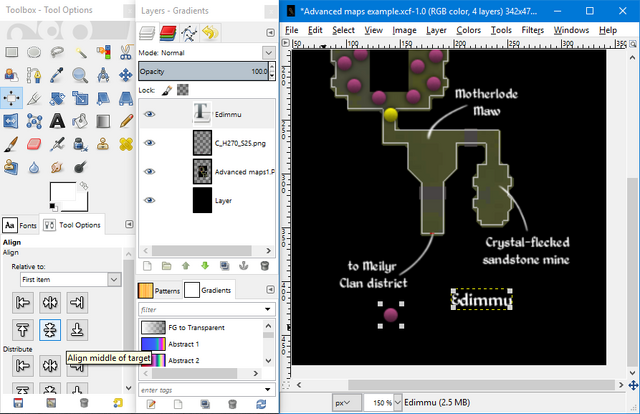The image size is (640, 414).
Task: Select the Text tool
Action: pyautogui.click(x=57, y=121)
